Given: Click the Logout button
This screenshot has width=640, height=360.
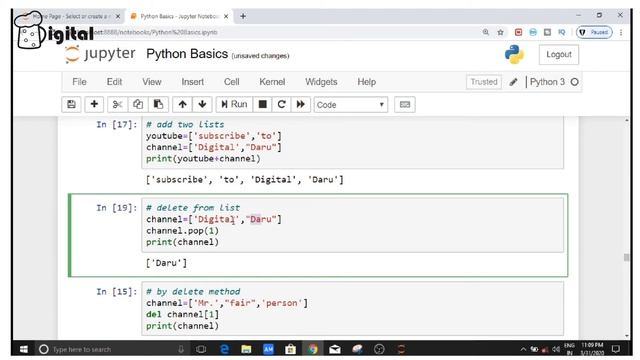Looking at the screenshot, I should coord(559,55).
